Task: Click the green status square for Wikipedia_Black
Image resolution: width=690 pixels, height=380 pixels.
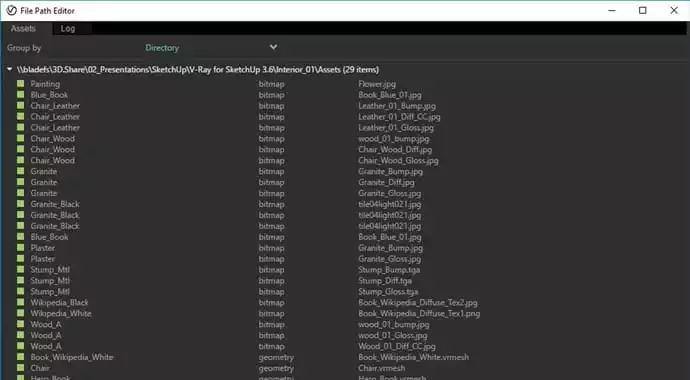Action: [x=21, y=302]
